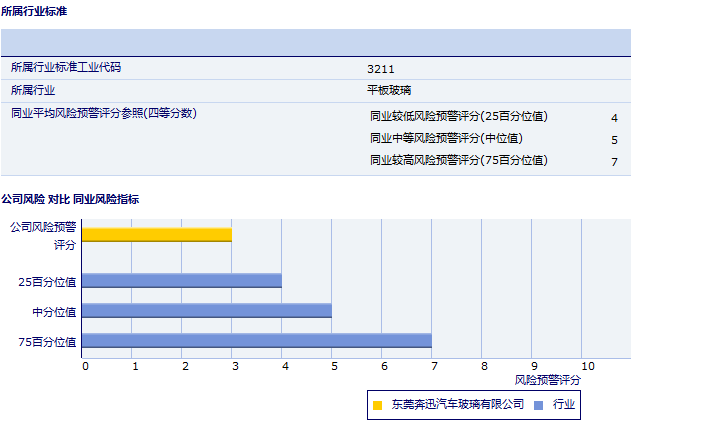Image resolution: width=705 pixels, height=426 pixels.
Task: Select 同业中等风险预警评分(中位值) text
Action: coord(446,138)
